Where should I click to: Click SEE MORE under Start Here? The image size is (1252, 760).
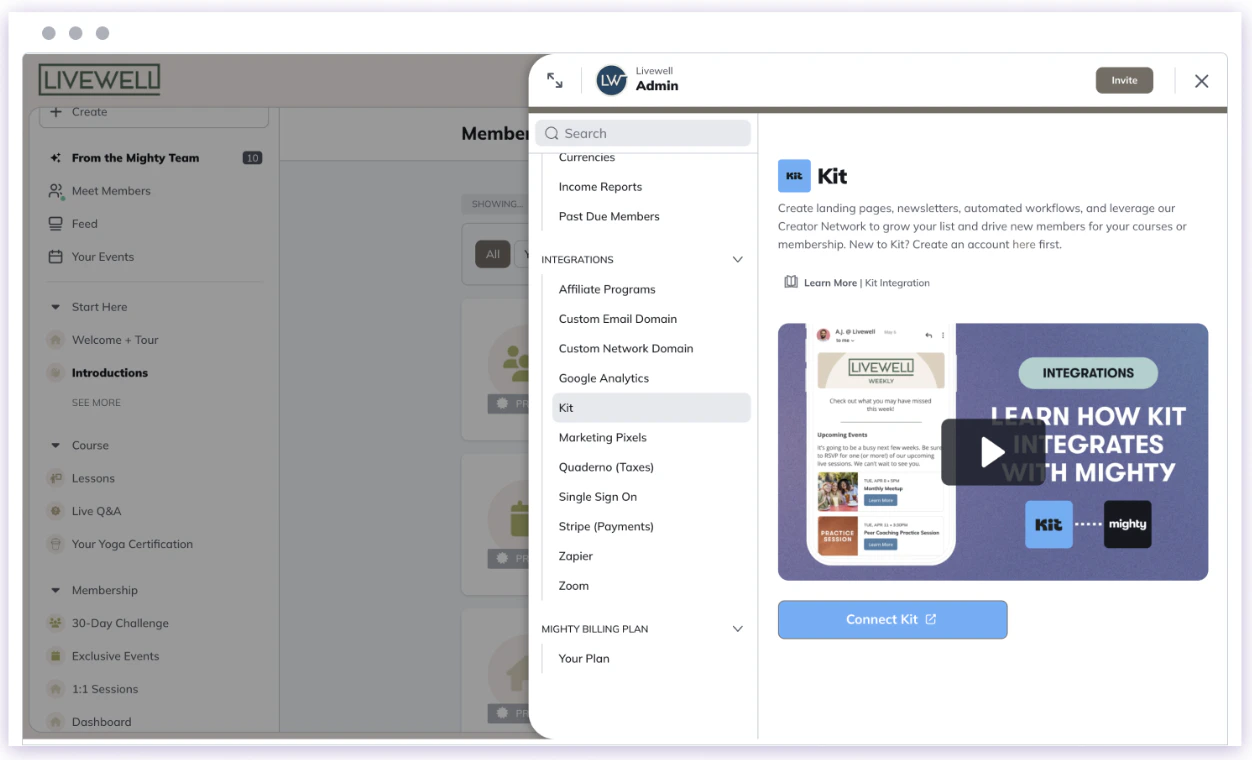[96, 403]
